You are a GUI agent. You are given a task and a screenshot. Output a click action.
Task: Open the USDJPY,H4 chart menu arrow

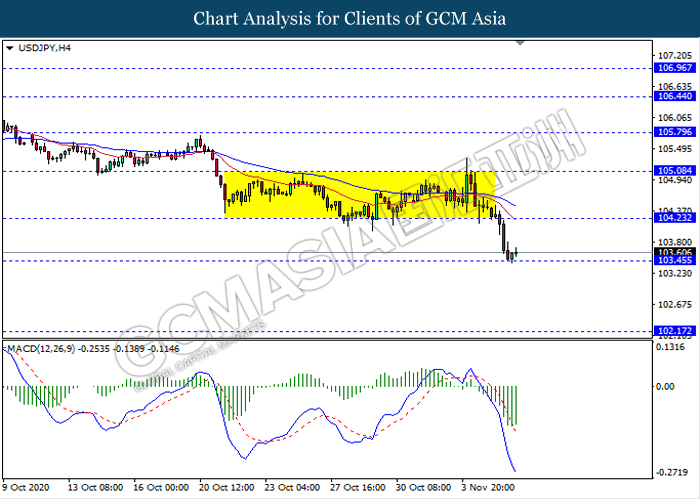click(x=10, y=48)
